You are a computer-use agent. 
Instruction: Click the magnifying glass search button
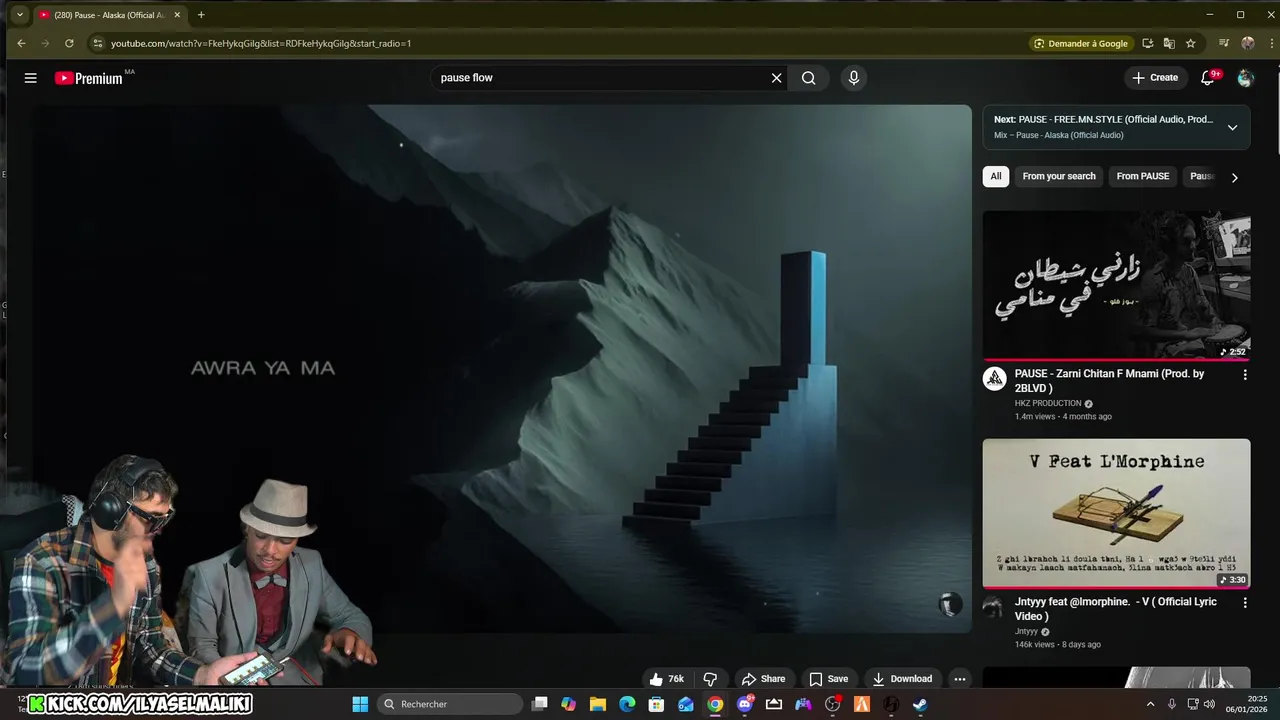tap(808, 78)
